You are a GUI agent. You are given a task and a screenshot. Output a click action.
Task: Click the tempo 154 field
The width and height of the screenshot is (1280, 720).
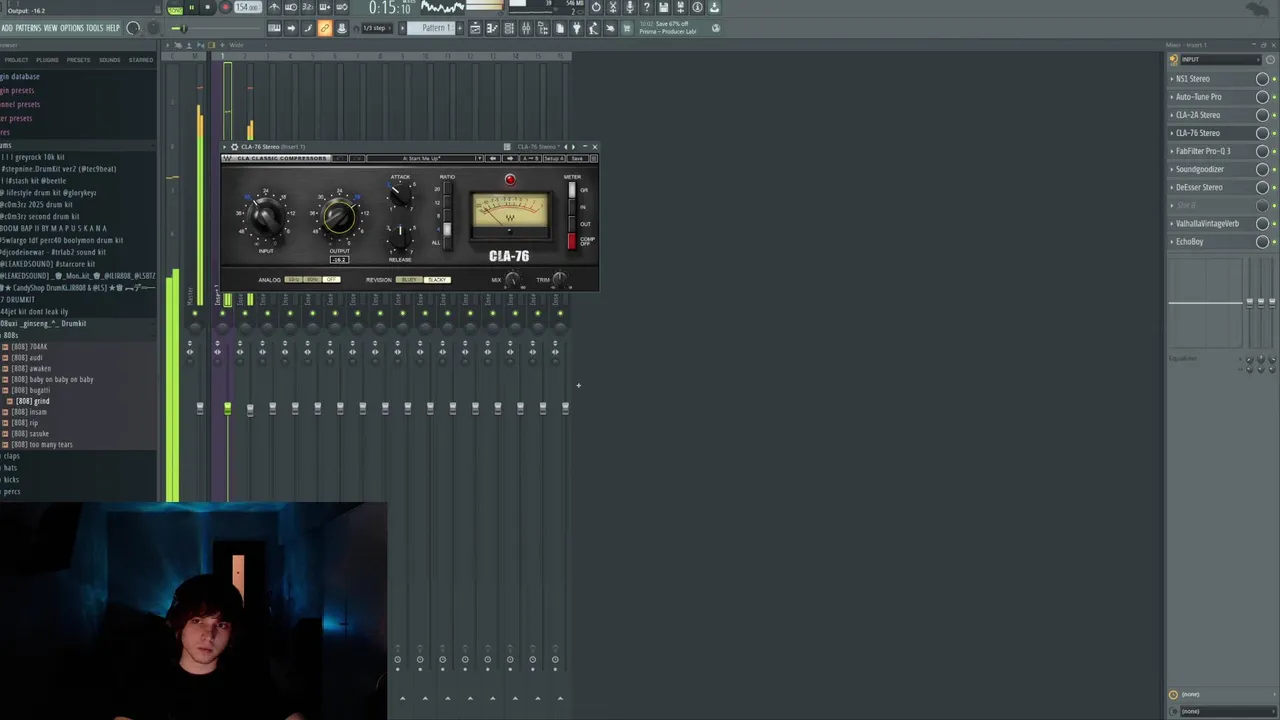pyautogui.click(x=247, y=7)
